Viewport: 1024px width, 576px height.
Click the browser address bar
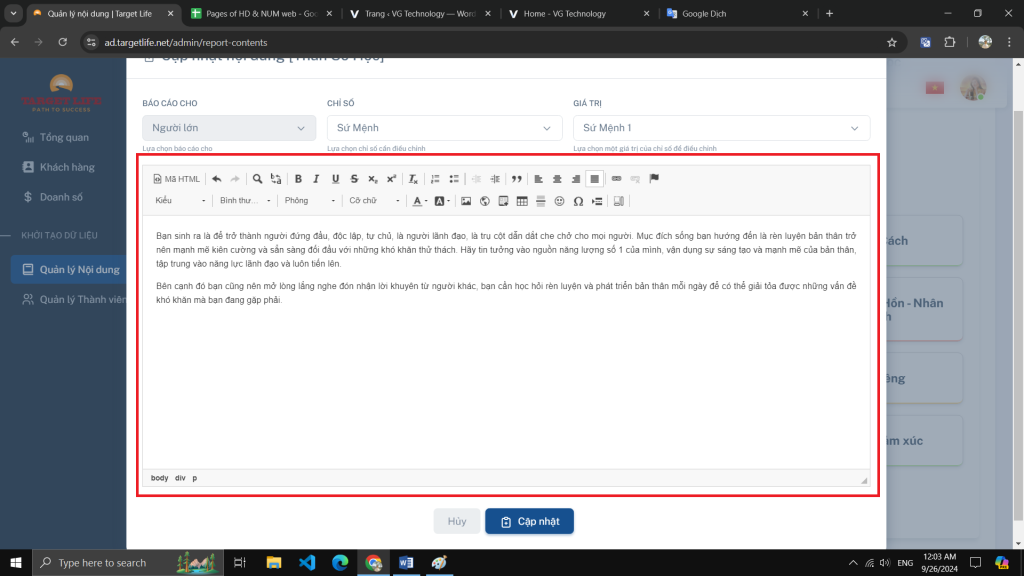click(483, 42)
